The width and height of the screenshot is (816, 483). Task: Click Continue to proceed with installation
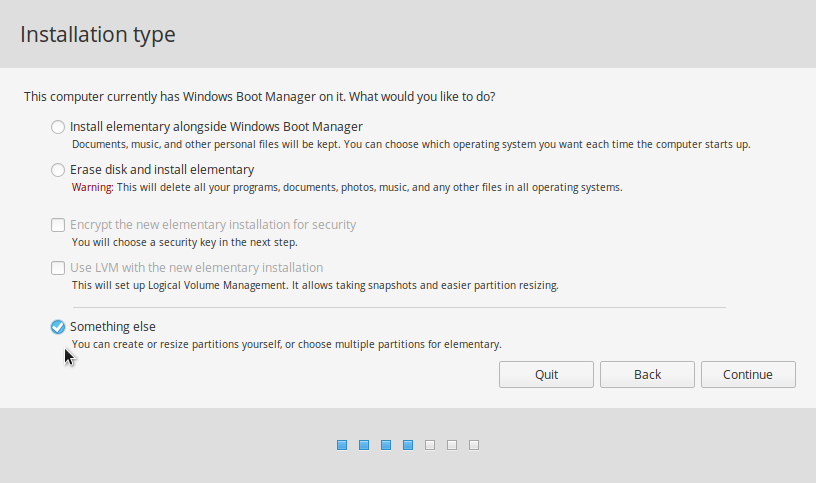point(747,374)
